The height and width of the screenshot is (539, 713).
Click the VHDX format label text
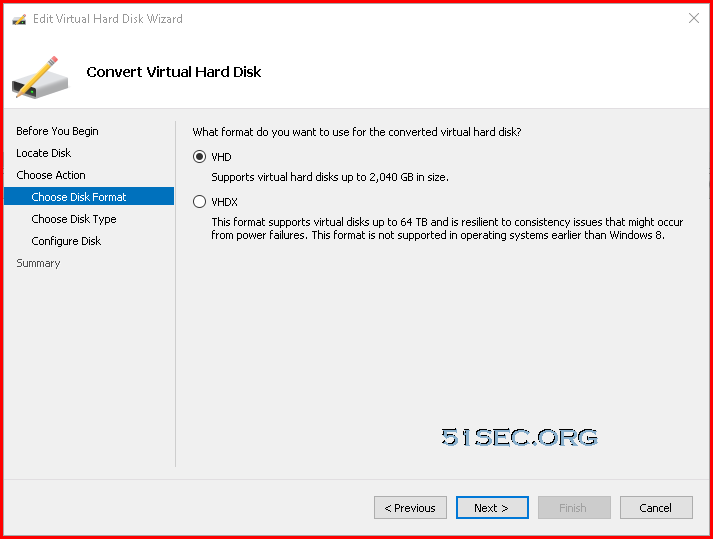point(225,202)
